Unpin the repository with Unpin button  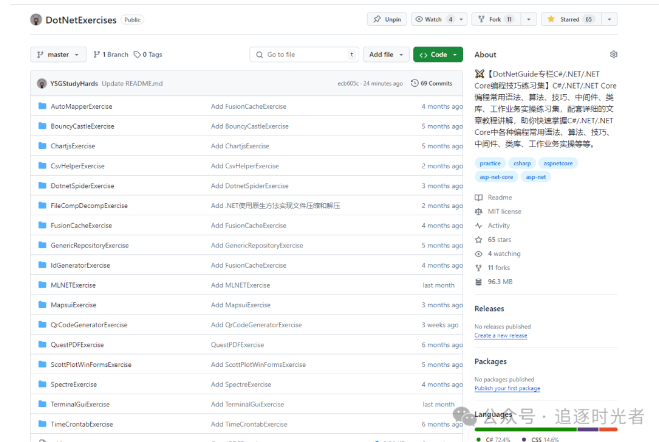click(x=387, y=19)
